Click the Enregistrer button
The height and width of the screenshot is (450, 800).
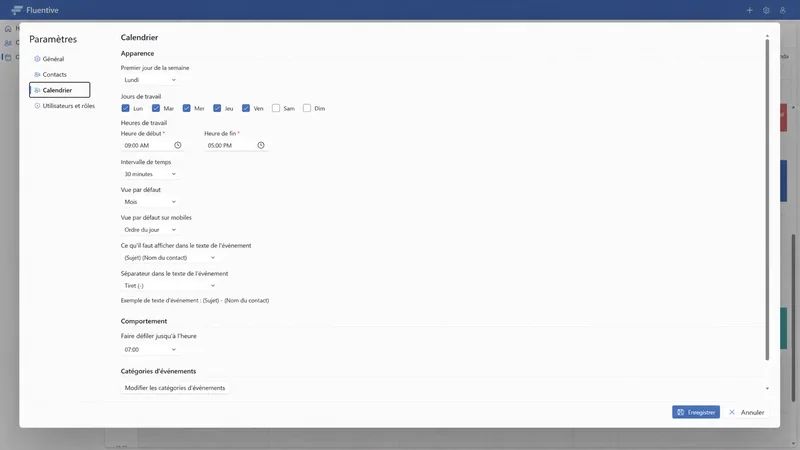(x=696, y=412)
